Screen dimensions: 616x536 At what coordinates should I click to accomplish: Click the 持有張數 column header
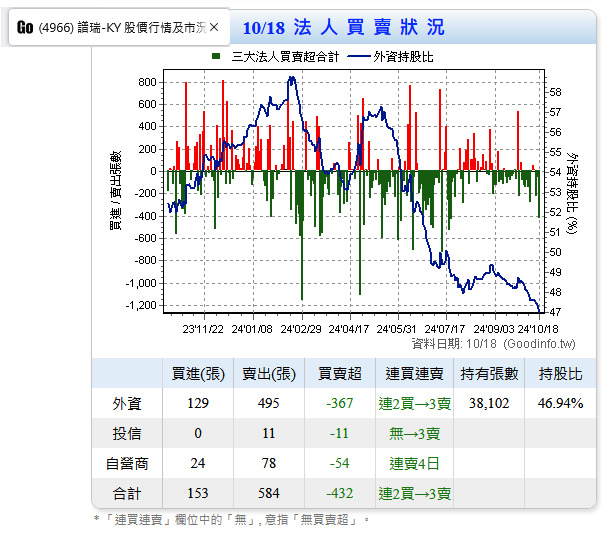point(489,373)
